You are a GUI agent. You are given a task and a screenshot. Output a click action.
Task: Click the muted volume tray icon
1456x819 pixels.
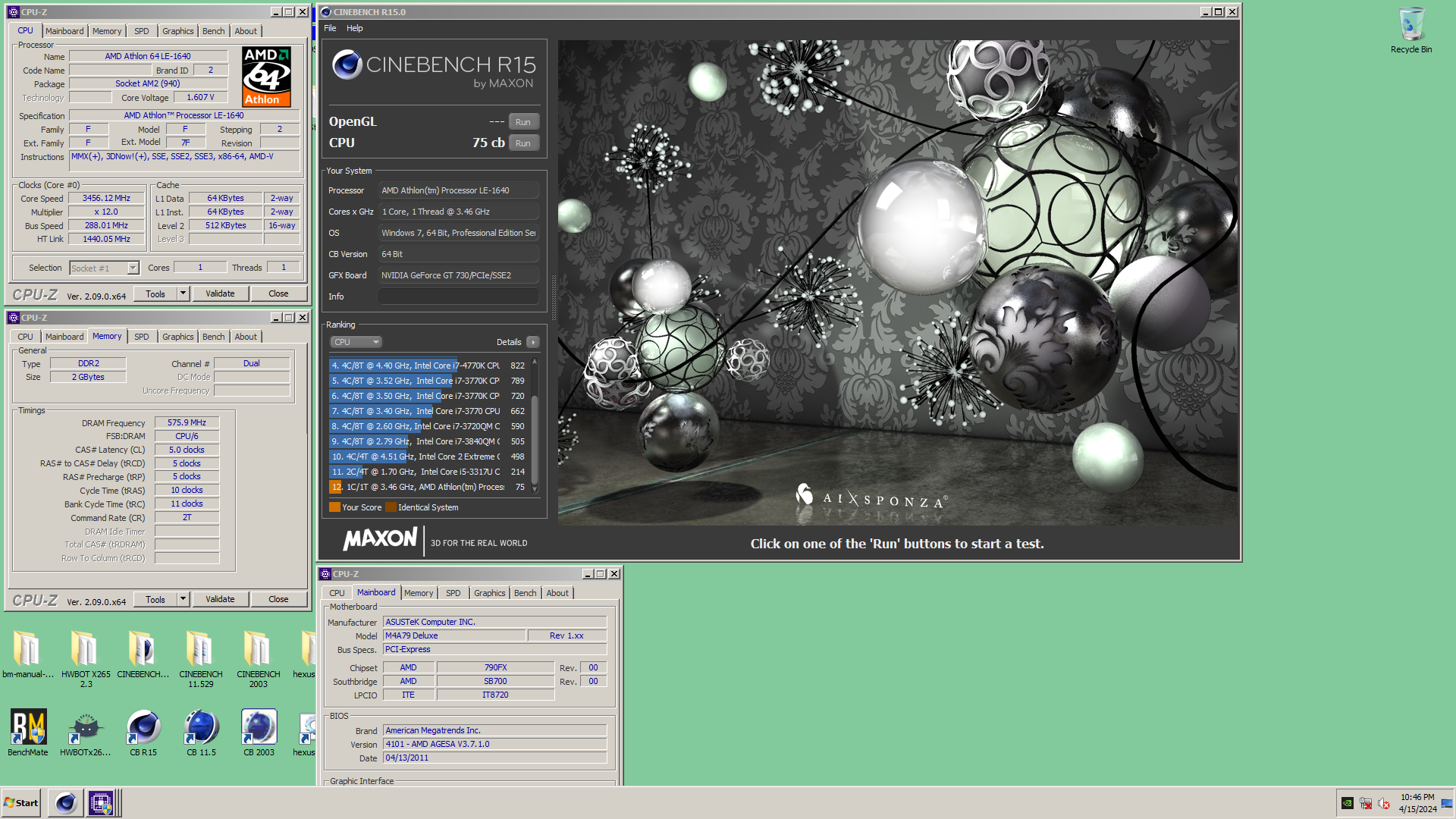pos(1384,803)
